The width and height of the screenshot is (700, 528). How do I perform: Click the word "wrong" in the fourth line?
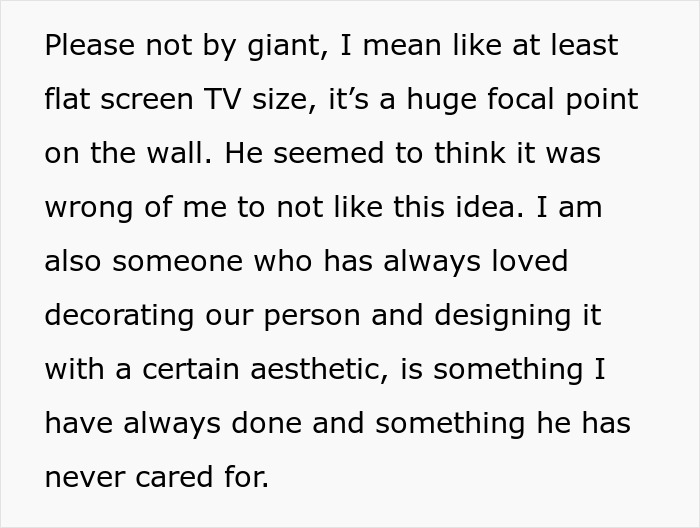[x=88, y=210]
